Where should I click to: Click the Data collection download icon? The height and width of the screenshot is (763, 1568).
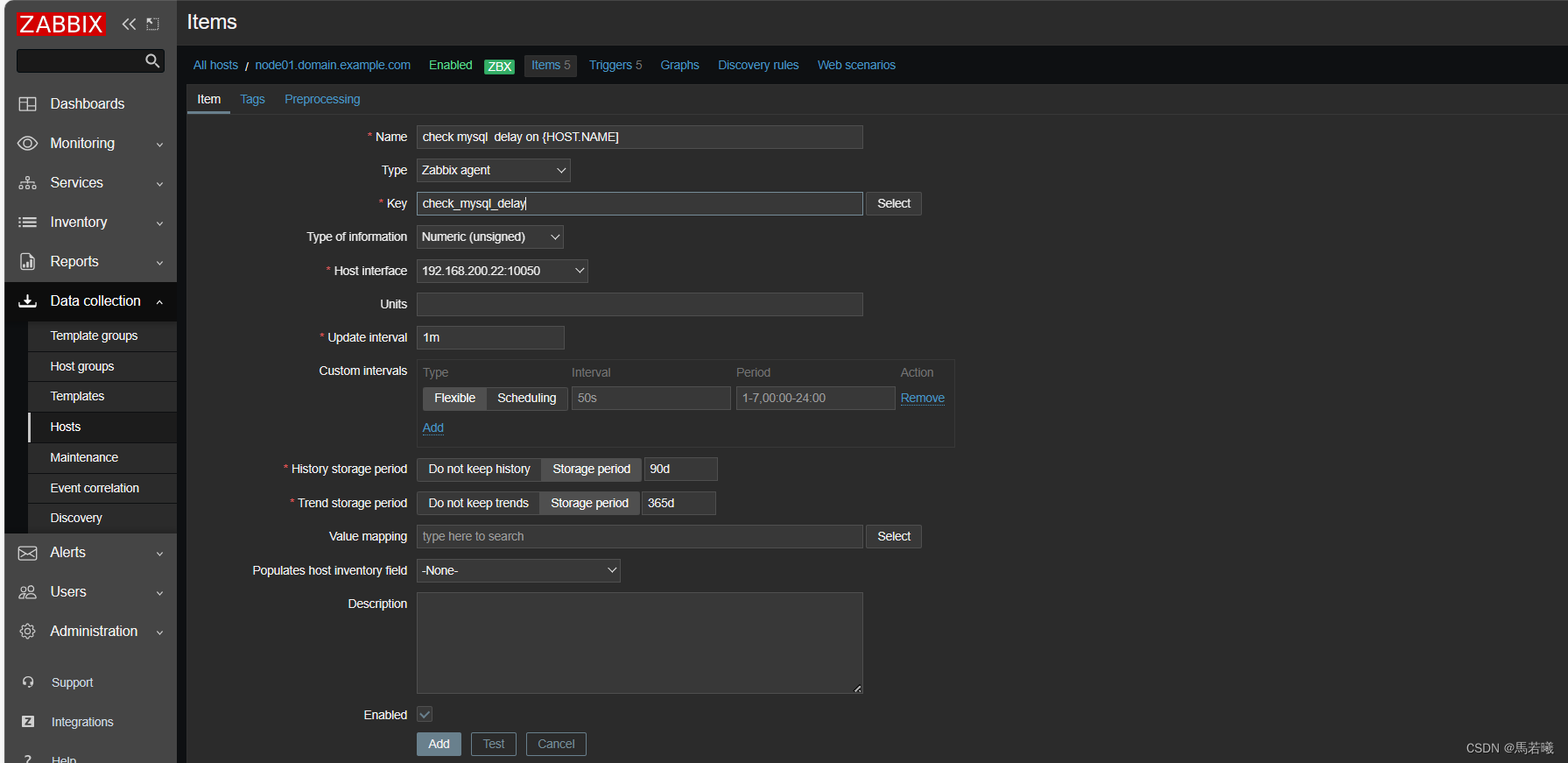click(28, 300)
